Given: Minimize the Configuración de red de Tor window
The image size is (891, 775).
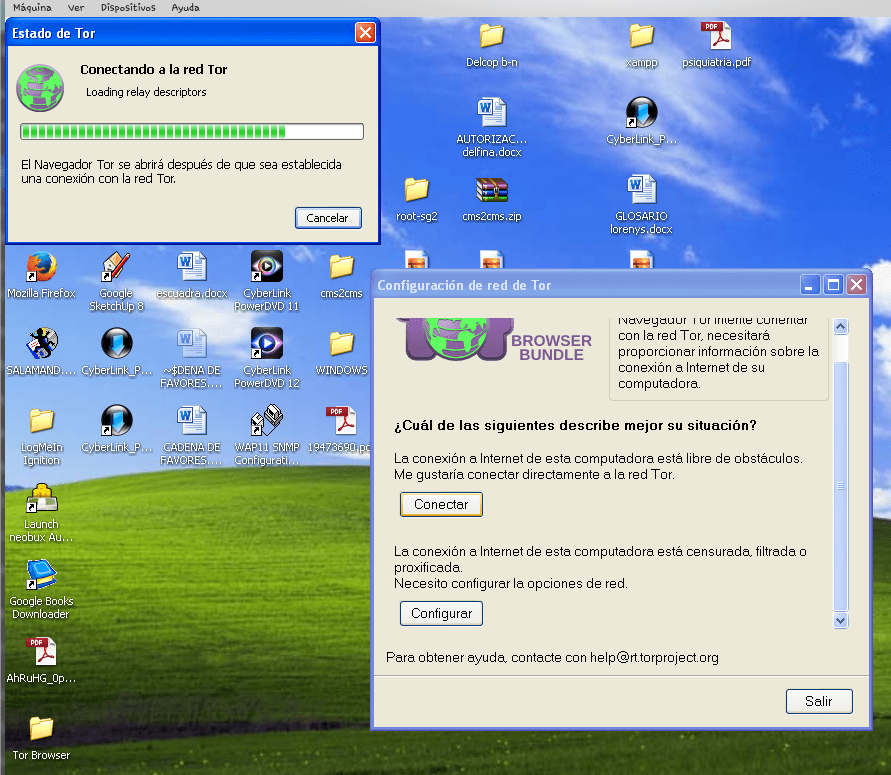Looking at the screenshot, I should click(x=810, y=285).
